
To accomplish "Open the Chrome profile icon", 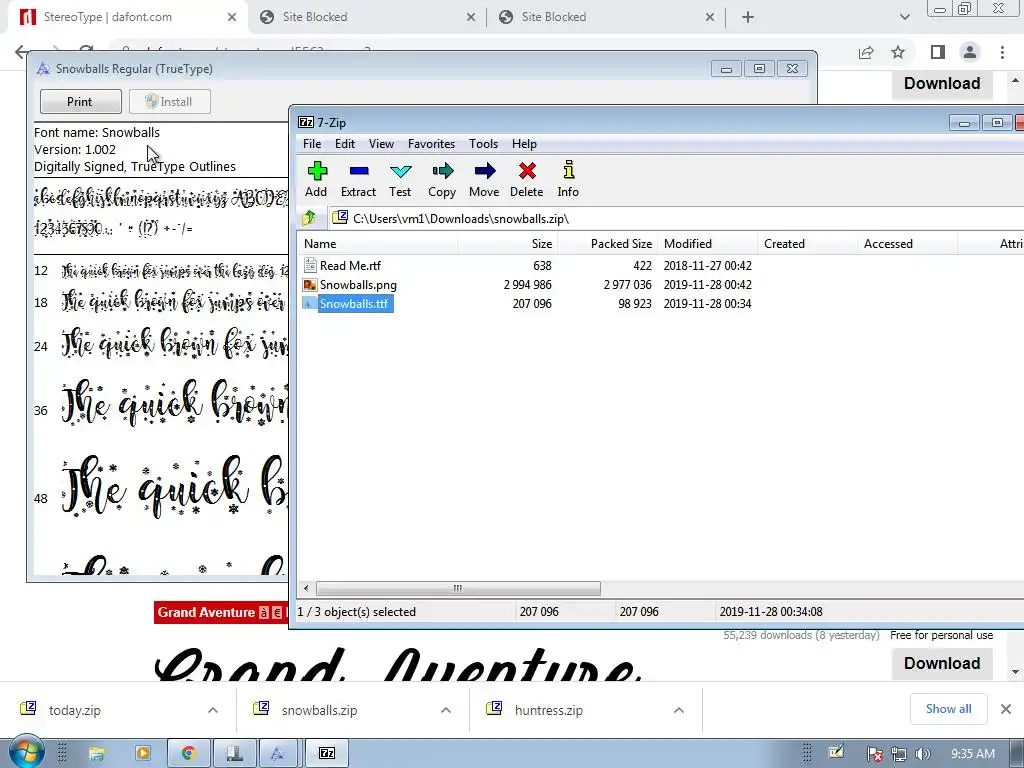I will pyautogui.click(x=970, y=52).
